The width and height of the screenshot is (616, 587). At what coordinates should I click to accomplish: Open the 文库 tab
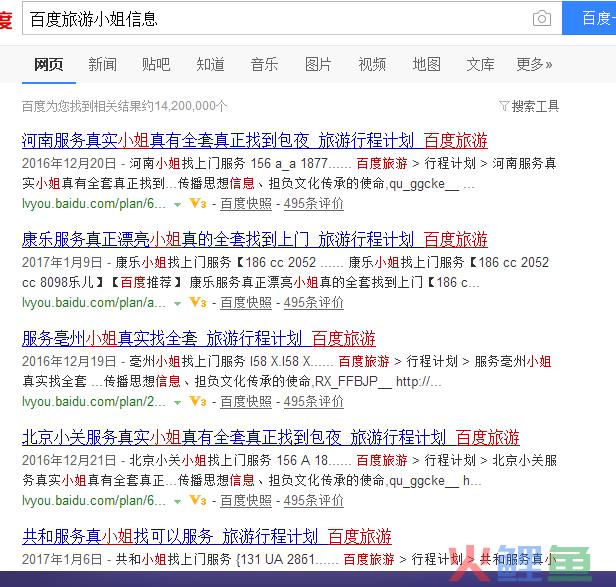click(x=480, y=64)
